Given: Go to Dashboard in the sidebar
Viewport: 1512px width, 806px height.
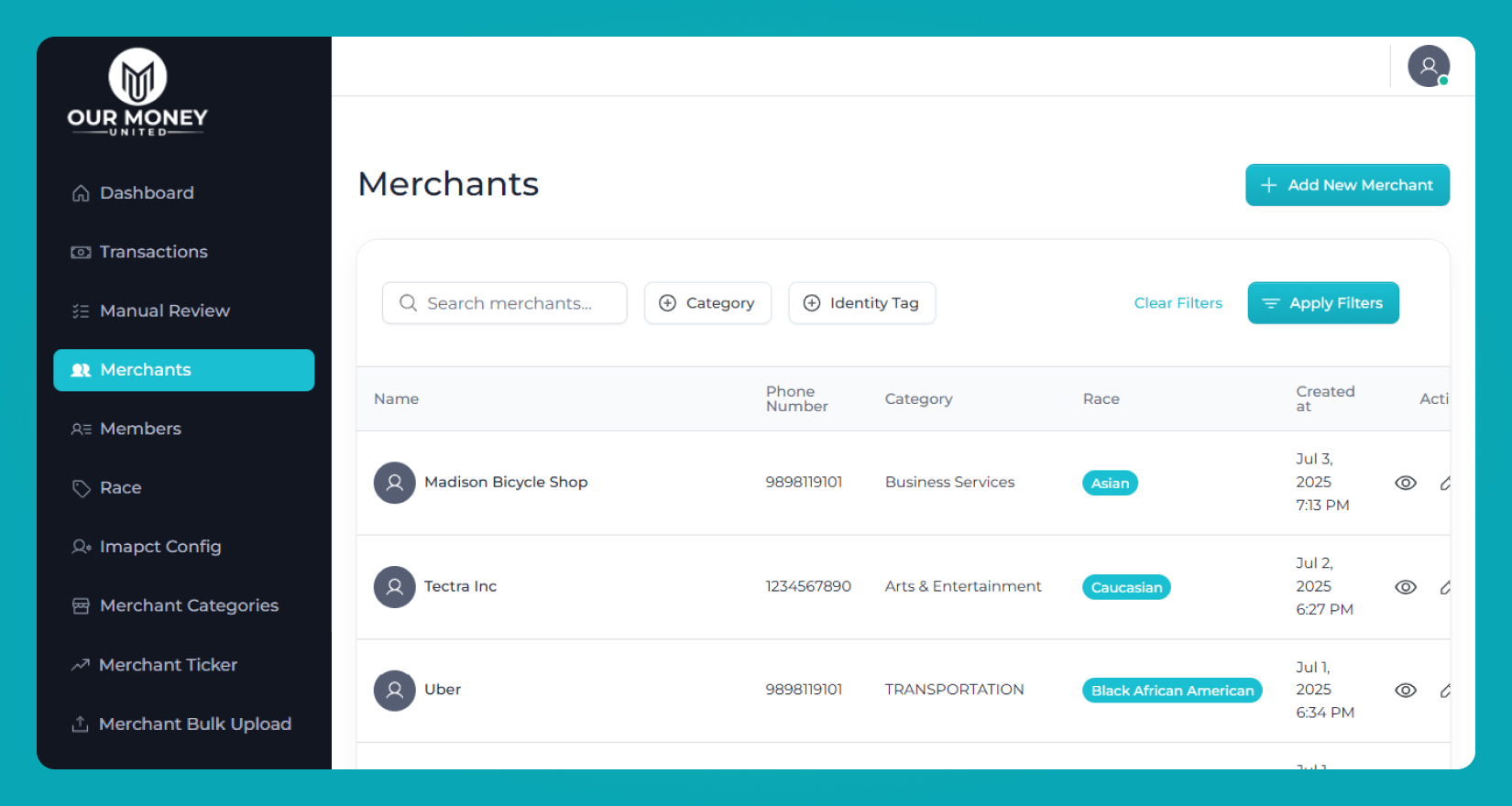Looking at the screenshot, I should 147,193.
